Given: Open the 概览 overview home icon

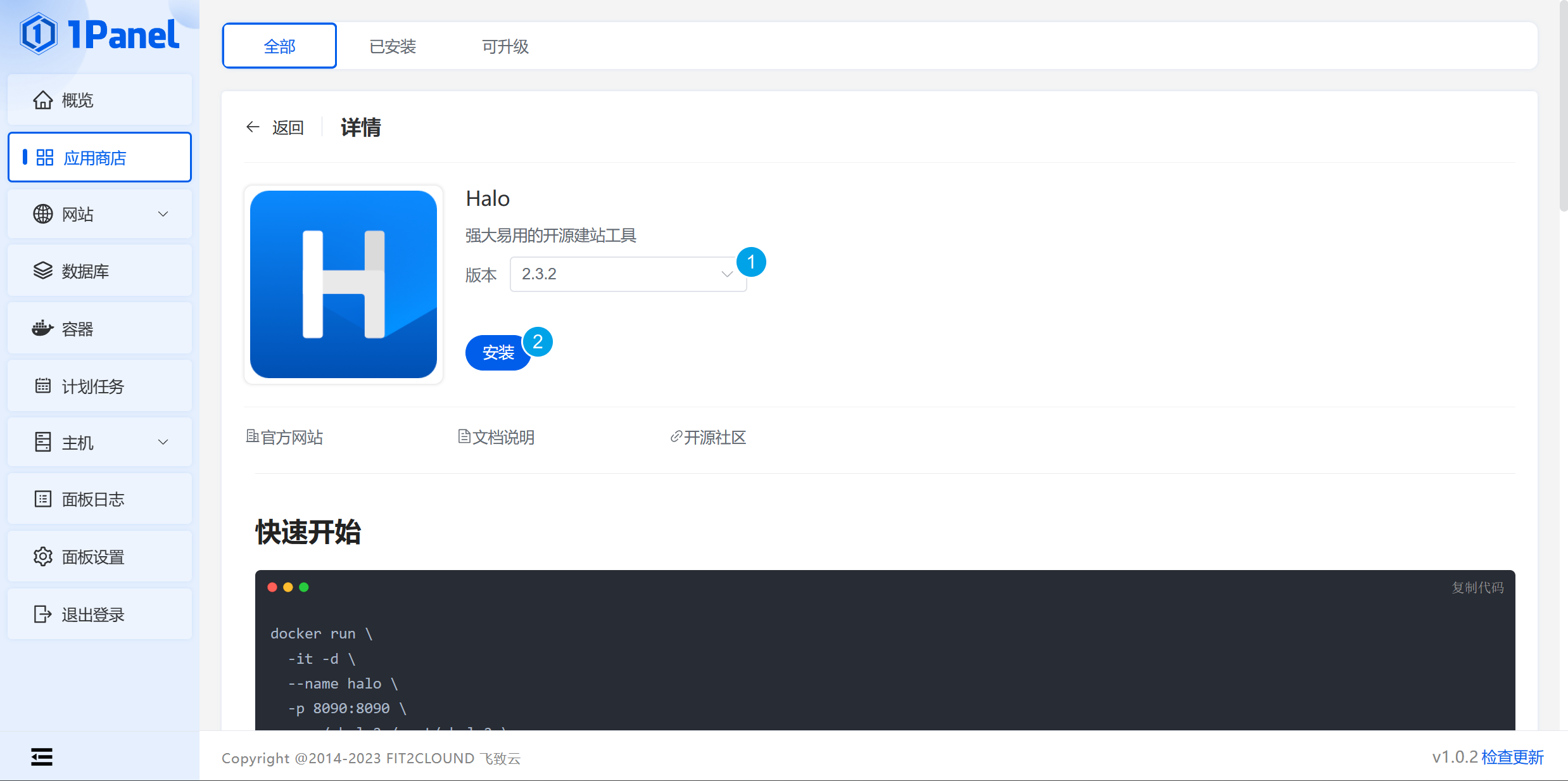Looking at the screenshot, I should point(43,100).
